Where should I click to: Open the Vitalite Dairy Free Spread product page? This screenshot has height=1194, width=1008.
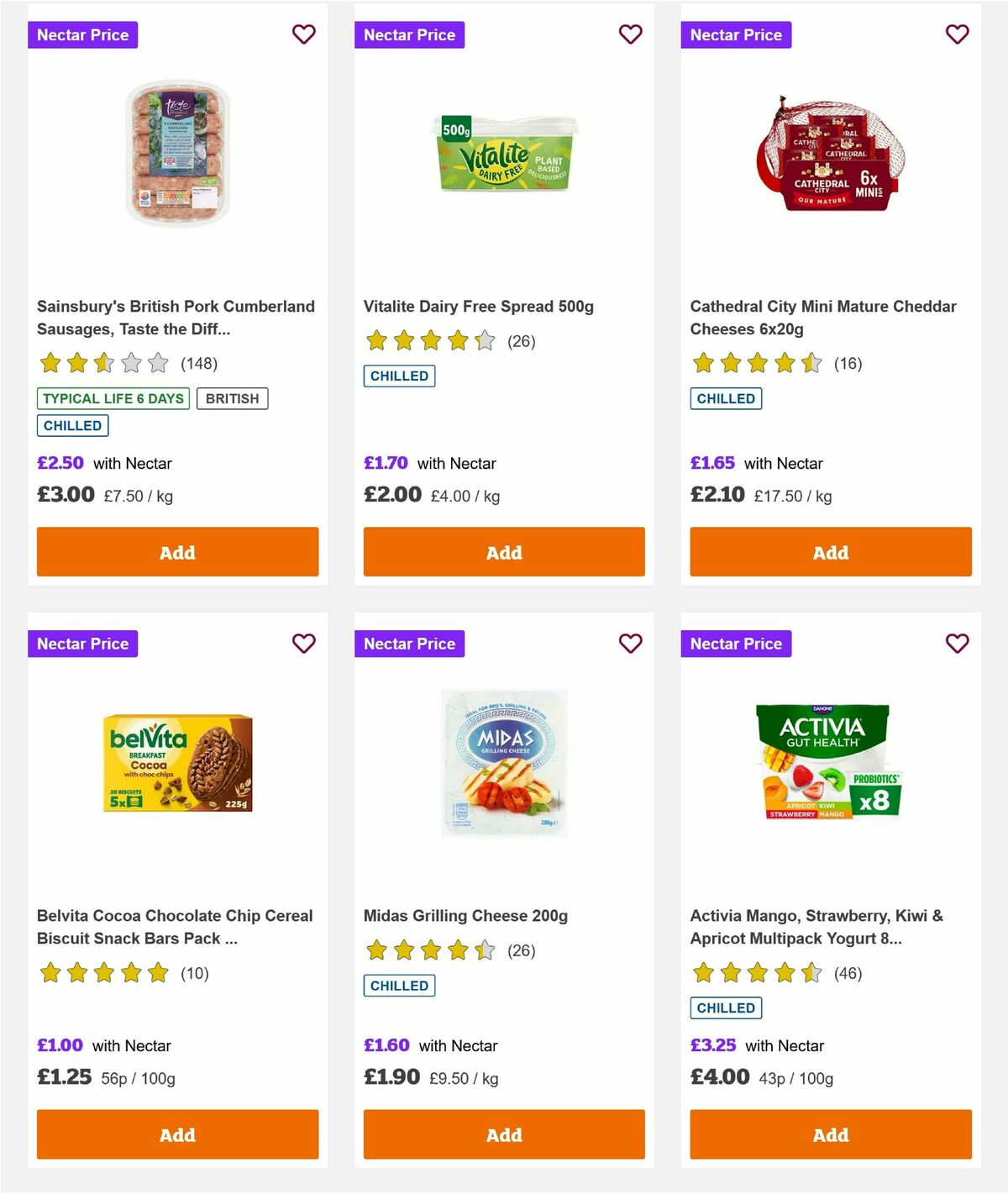pos(478,307)
